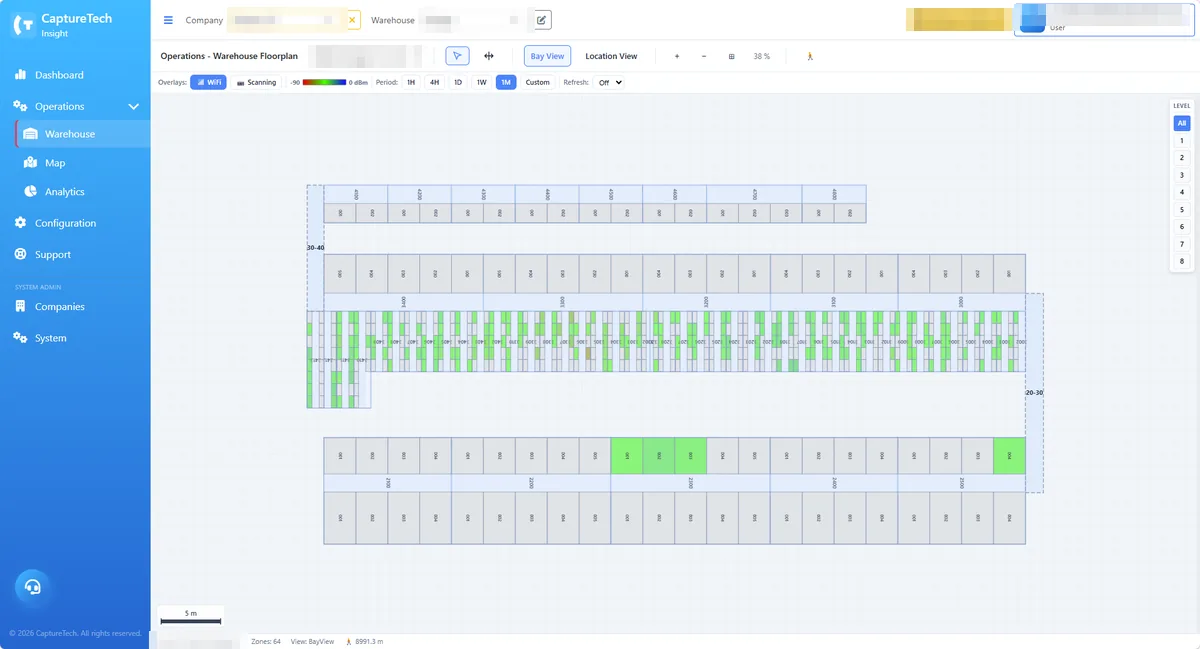Click the View: BayView status text
The image size is (1200, 649).
313,641
